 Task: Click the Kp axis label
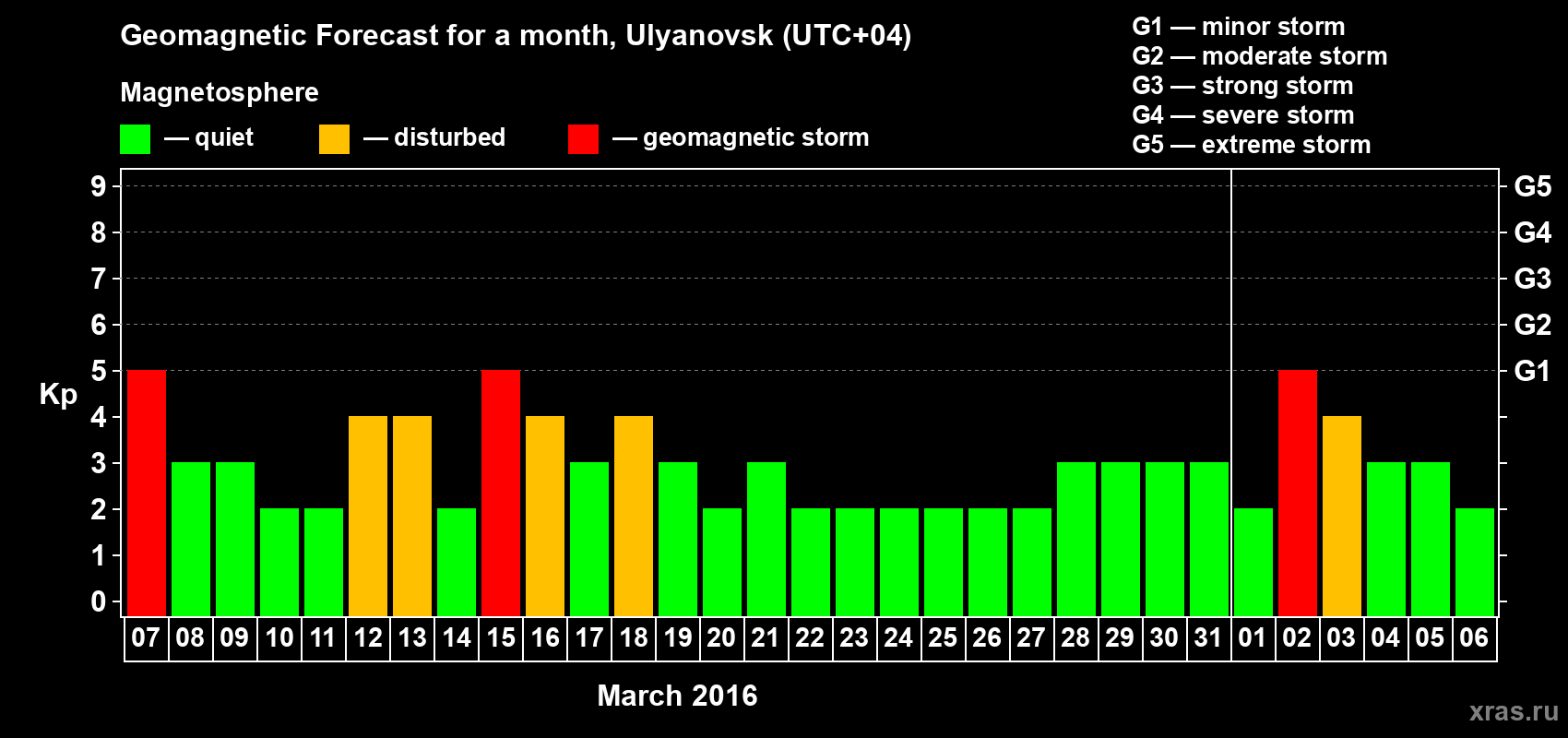point(58,395)
